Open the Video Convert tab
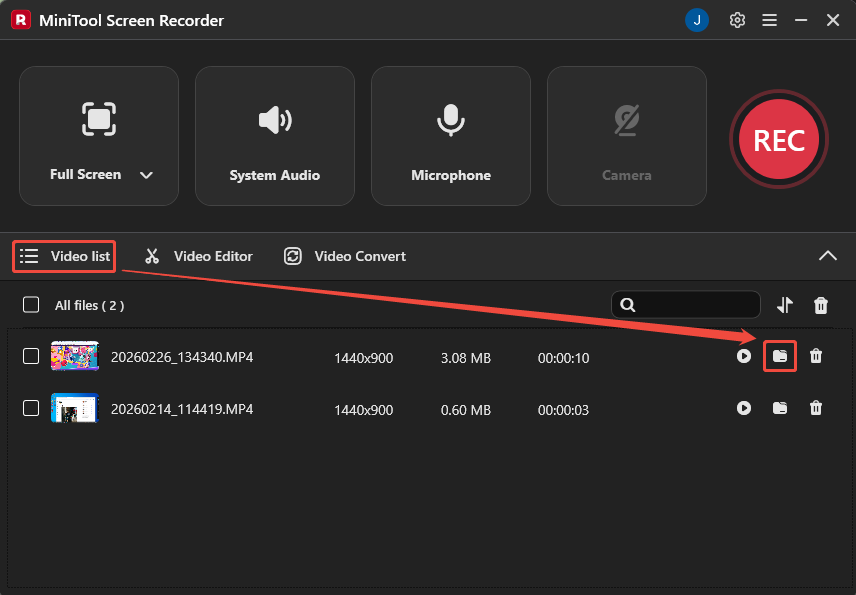The height and width of the screenshot is (595, 856). click(344, 256)
